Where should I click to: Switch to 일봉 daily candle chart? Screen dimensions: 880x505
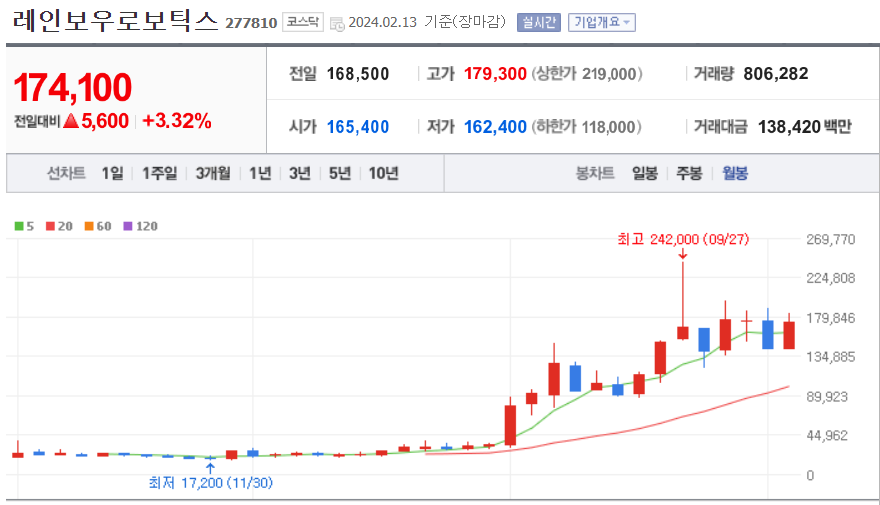pyautogui.click(x=645, y=173)
